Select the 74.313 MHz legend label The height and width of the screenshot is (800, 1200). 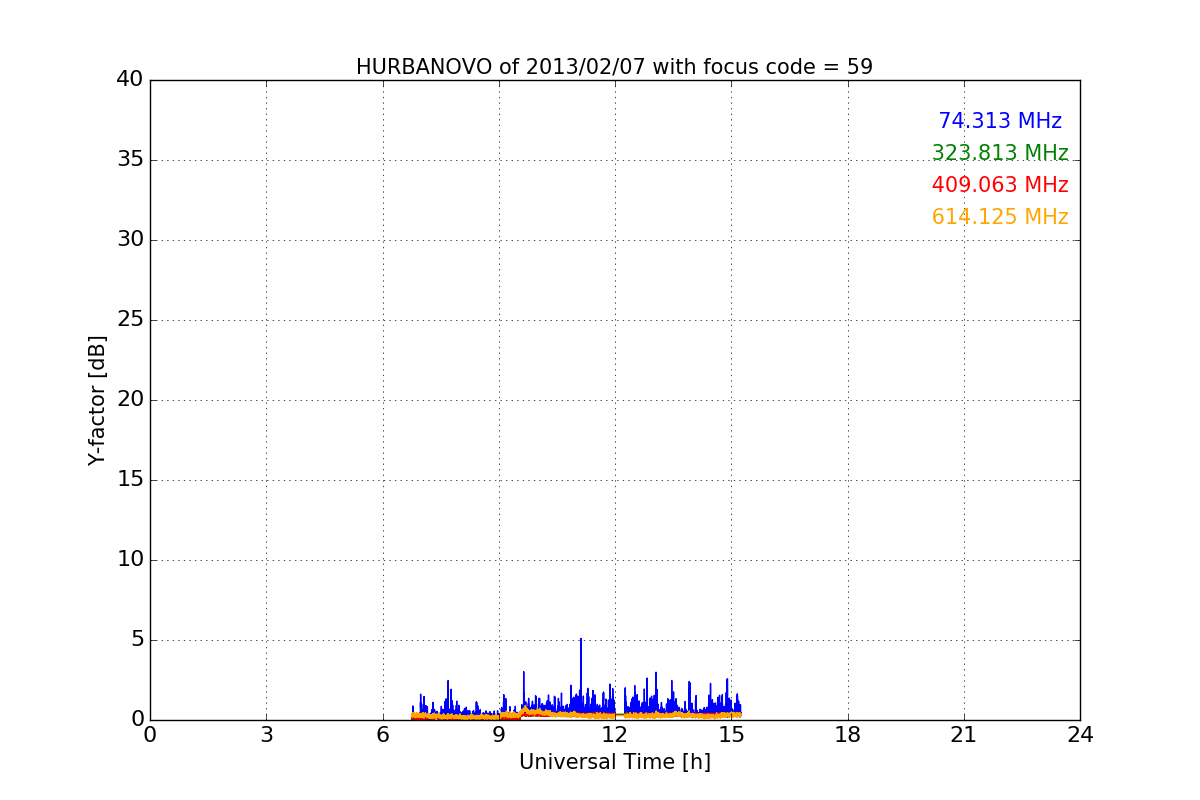coord(1000,121)
